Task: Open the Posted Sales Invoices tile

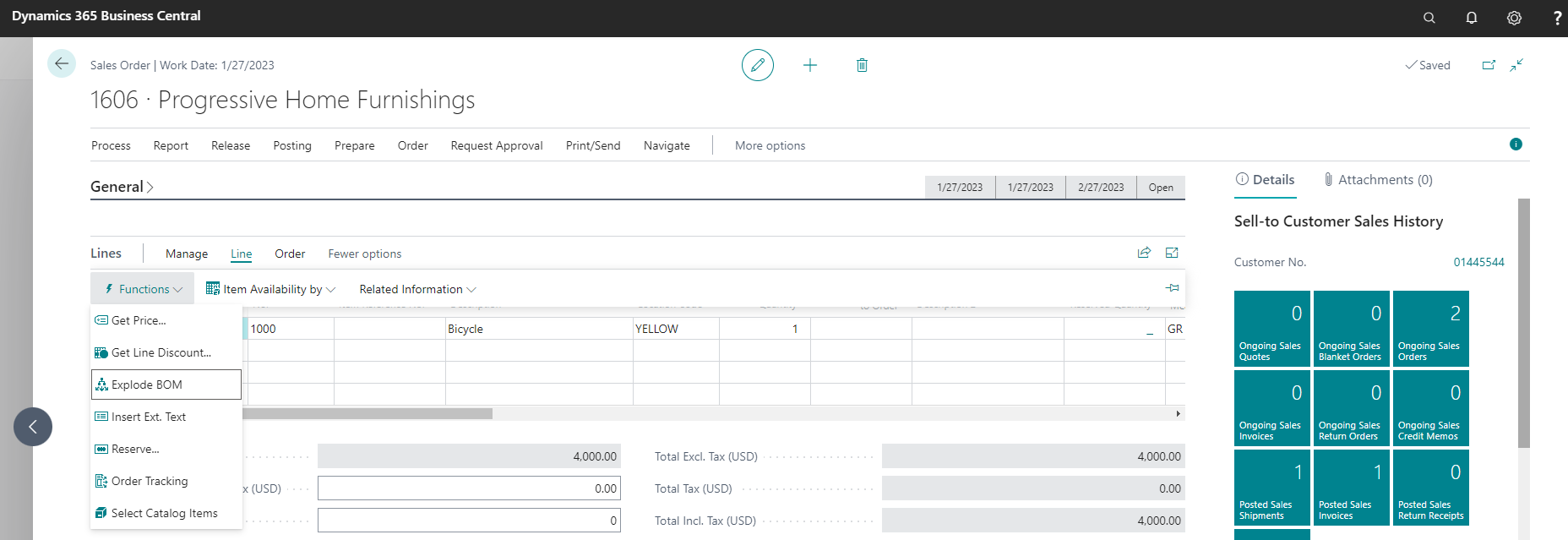Action: 1352,488
